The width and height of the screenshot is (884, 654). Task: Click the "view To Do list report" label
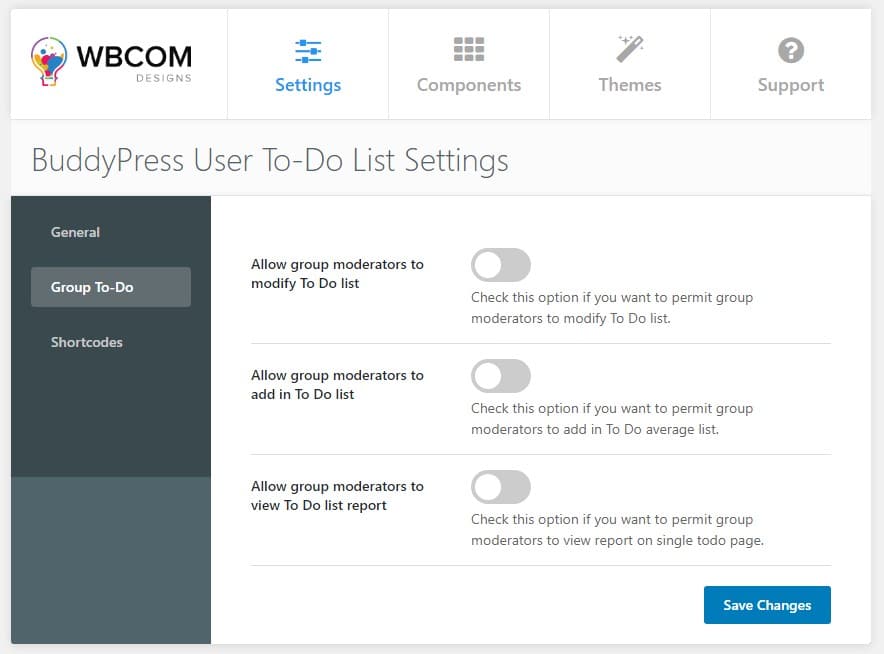point(337,496)
